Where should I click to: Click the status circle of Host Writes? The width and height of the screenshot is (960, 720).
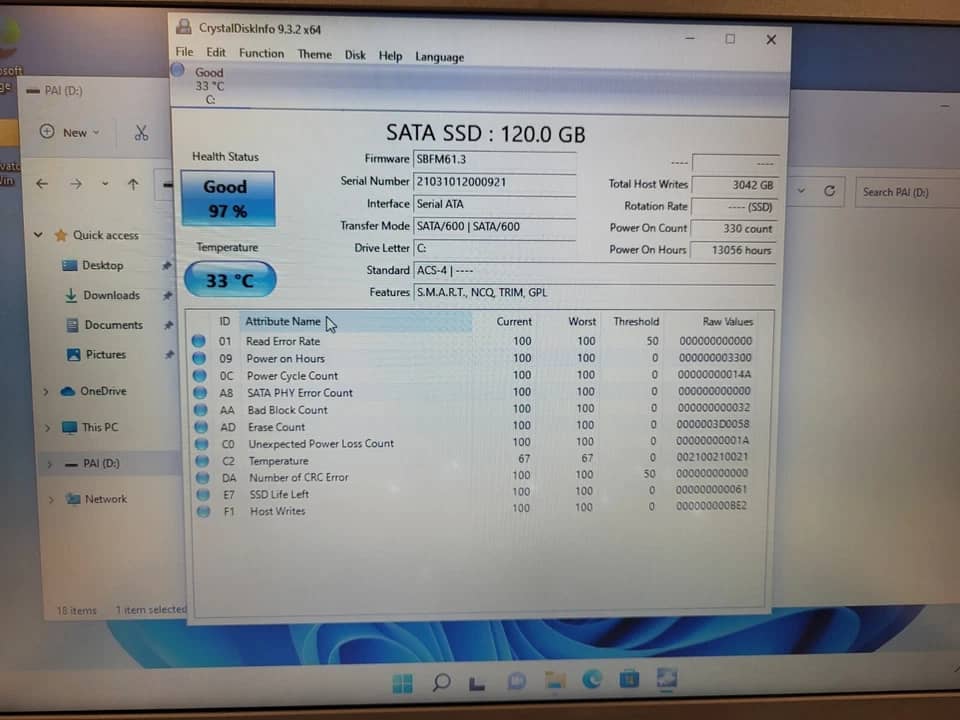pos(204,511)
